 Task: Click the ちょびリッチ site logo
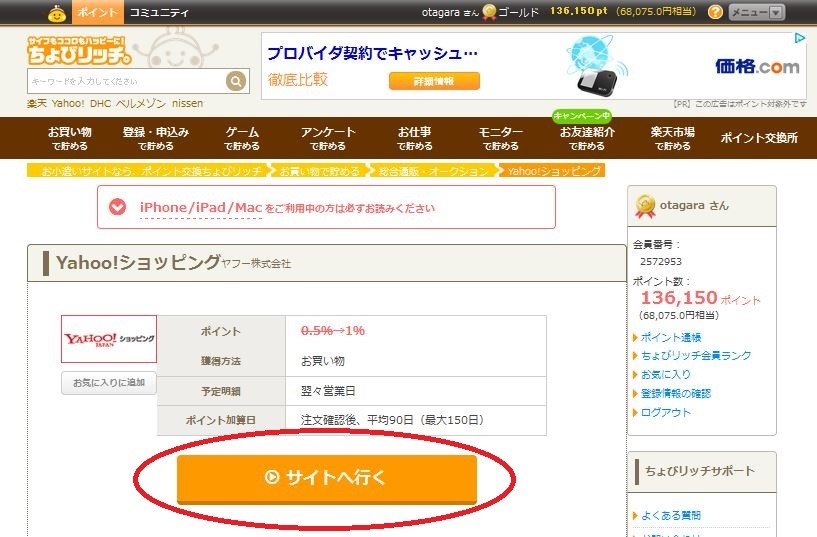click(x=78, y=51)
